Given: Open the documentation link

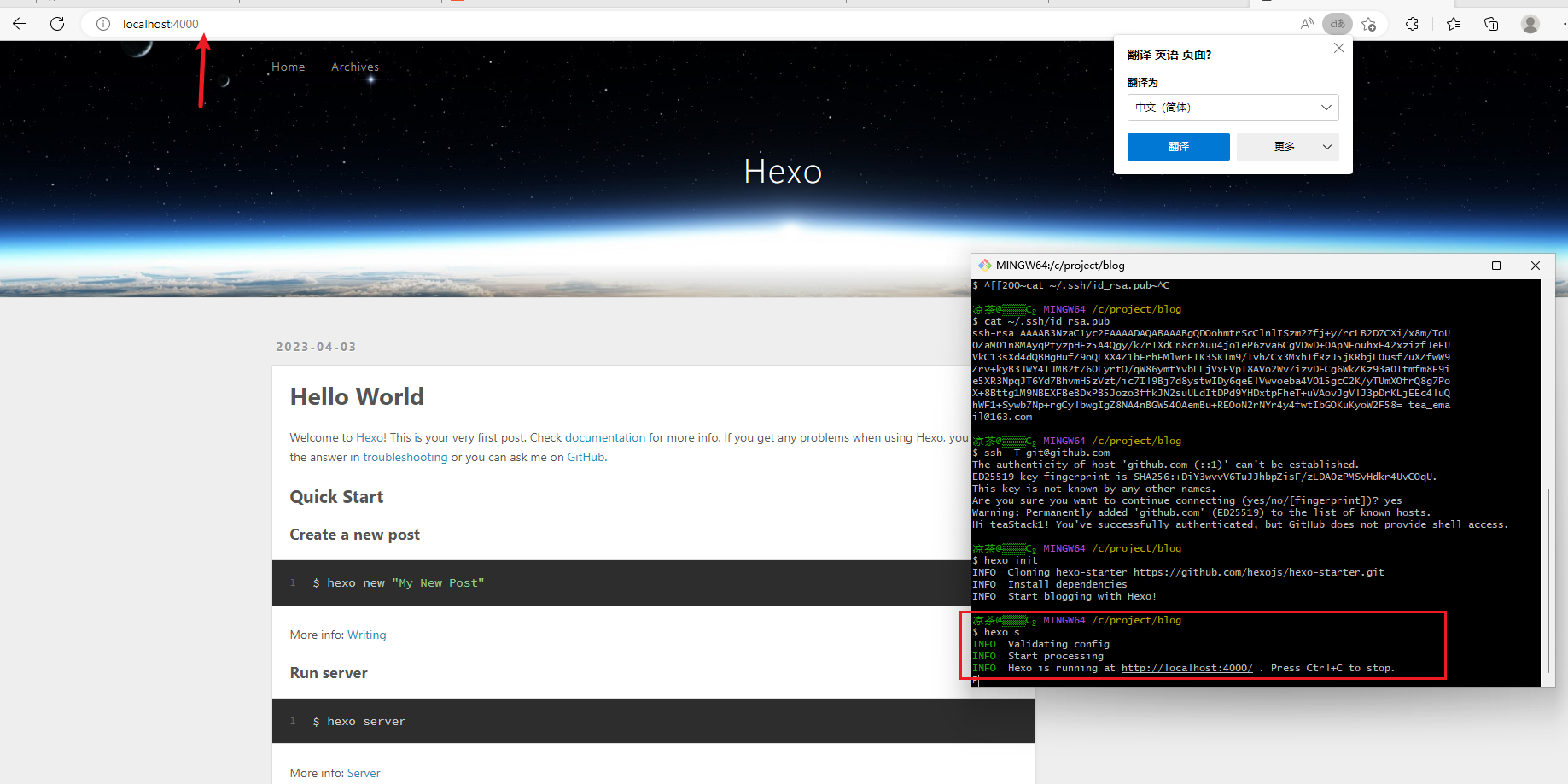Looking at the screenshot, I should pos(605,437).
